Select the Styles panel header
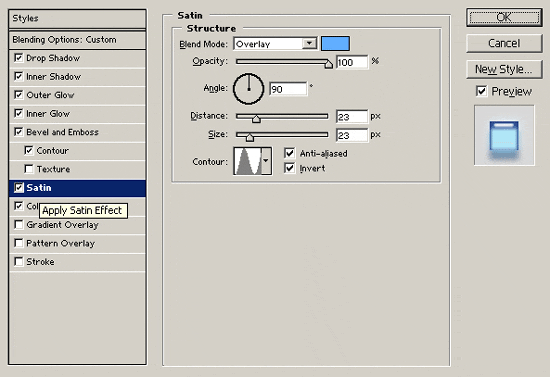Image resolution: width=550 pixels, height=377 pixels. point(77,19)
